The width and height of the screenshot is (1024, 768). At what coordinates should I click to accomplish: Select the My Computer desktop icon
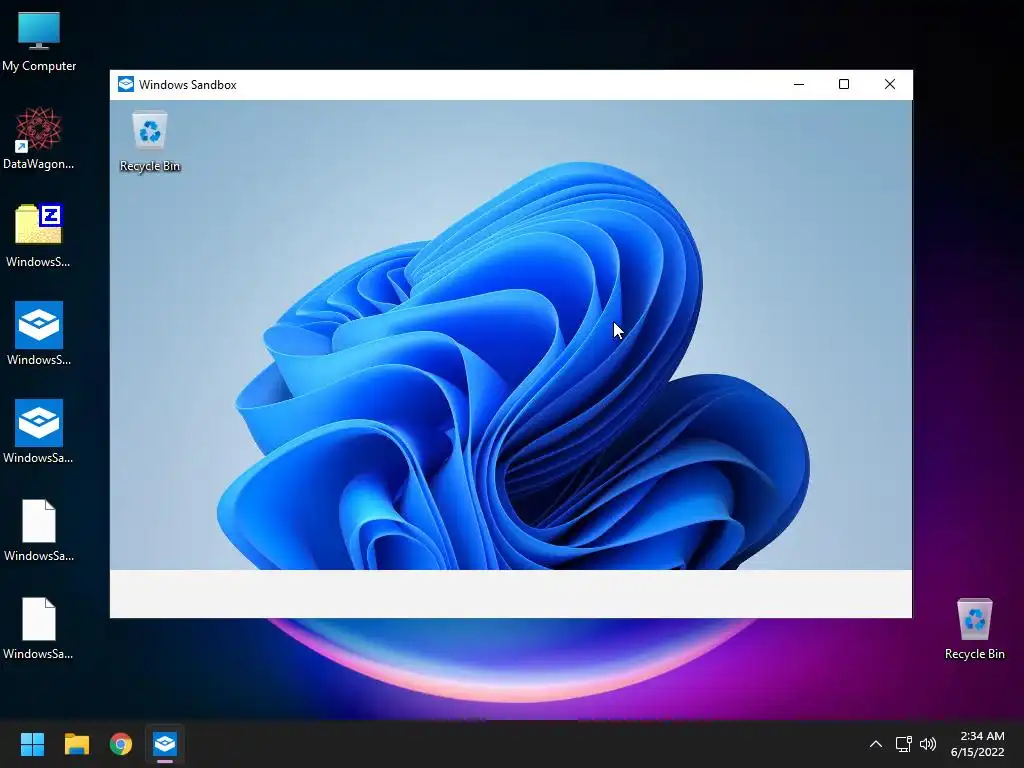coord(39,41)
